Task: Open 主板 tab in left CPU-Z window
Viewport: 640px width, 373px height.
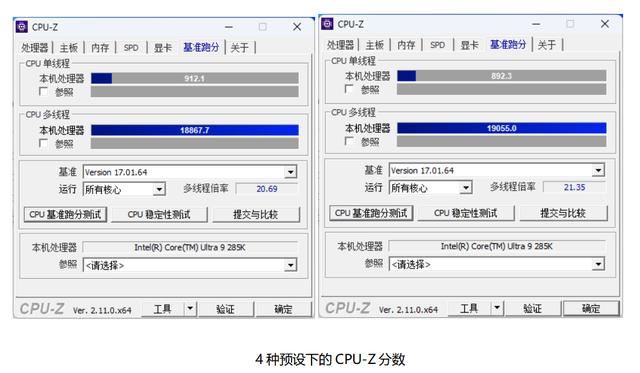Action: tap(69, 48)
